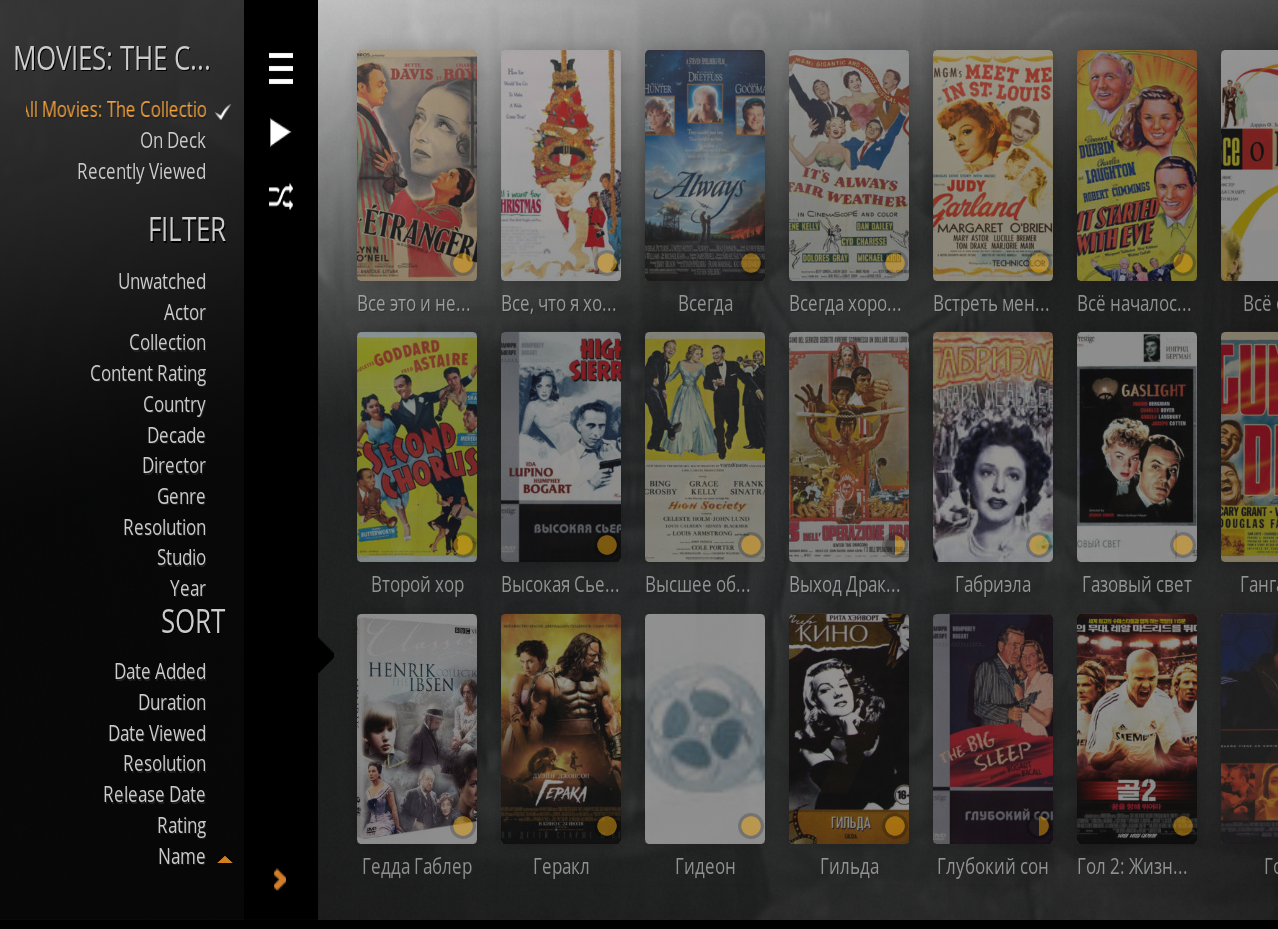Sort movies by Date Viewed
The width and height of the screenshot is (1278, 929).
click(x=157, y=734)
